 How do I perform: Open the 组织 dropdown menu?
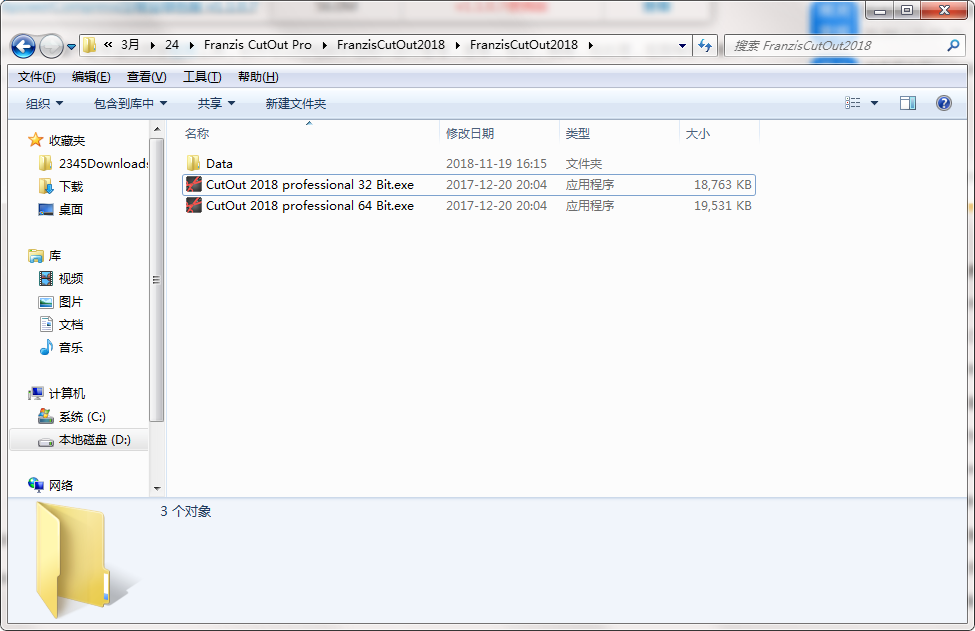tap(44, 103)
